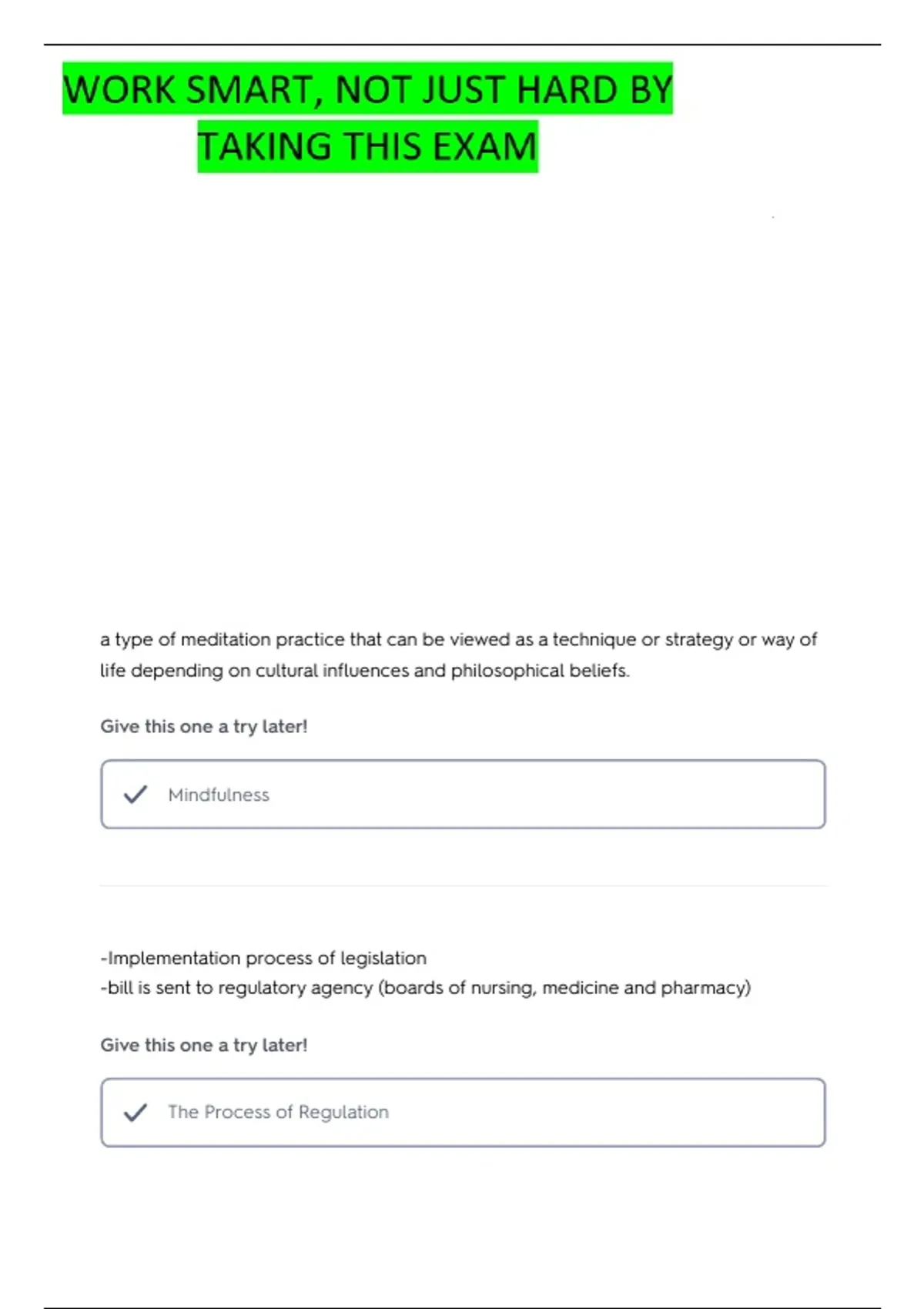This screenshot has width=924, height=1309.
Task: Click the checkmark icon beside Mindfulness
Action: 136,794
